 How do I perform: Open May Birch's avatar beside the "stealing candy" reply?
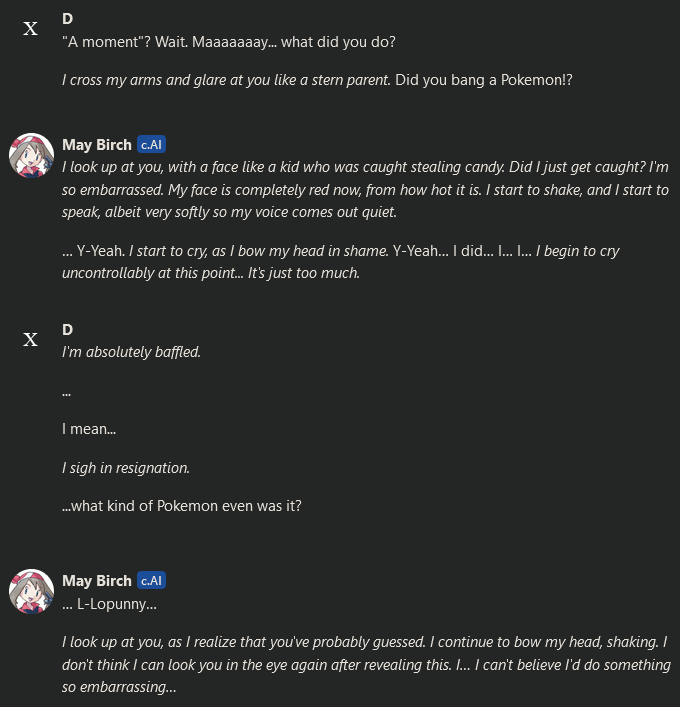(31, 155)
